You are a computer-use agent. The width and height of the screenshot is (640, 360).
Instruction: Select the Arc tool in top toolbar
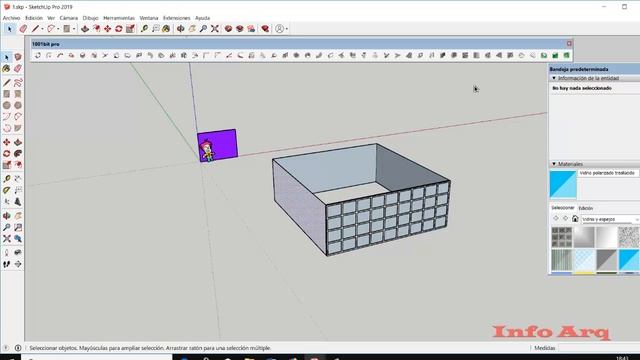click(51, 29)
